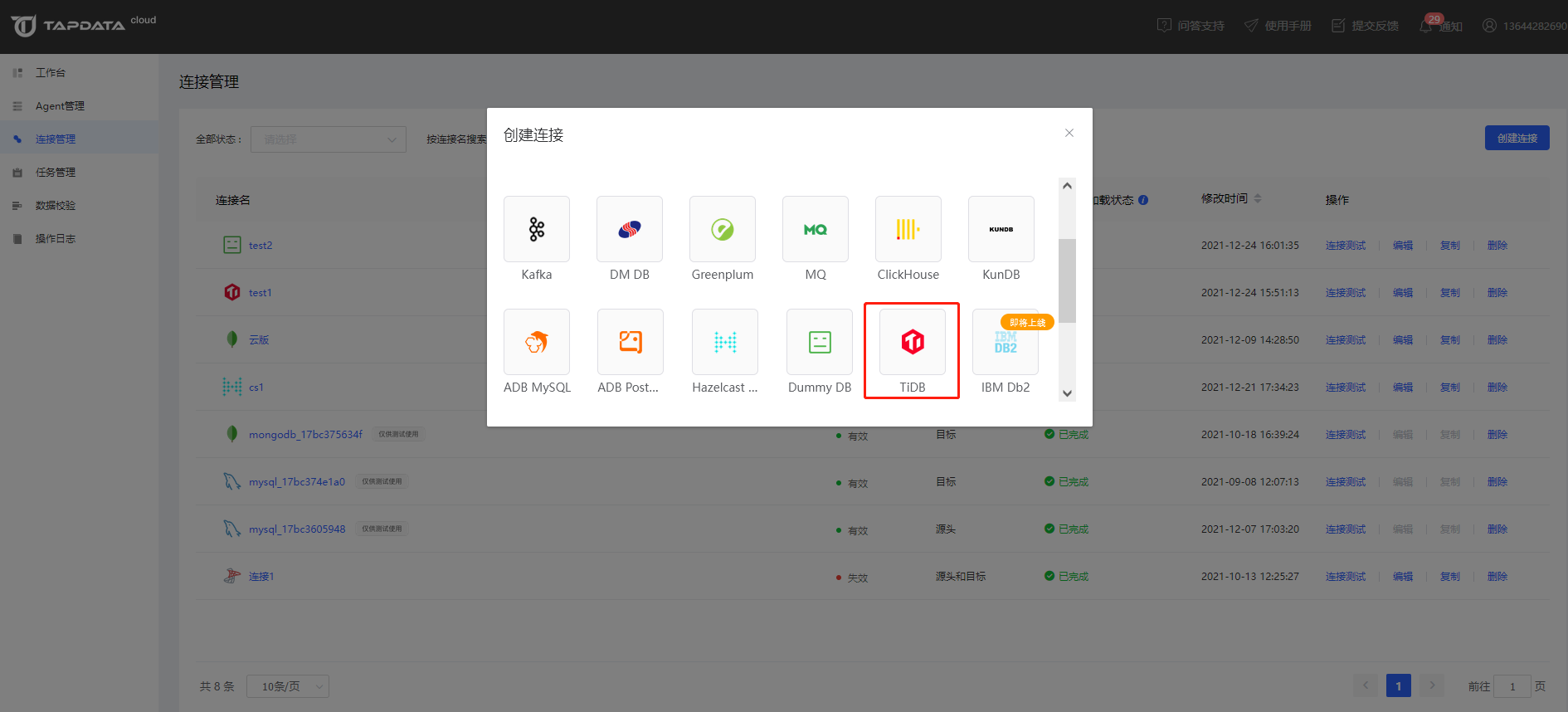The width and height of the screenshot is (1568, 712).
Task: Click the mongodb leaf icon in 云版 row
Action: (x=232, y=339)
